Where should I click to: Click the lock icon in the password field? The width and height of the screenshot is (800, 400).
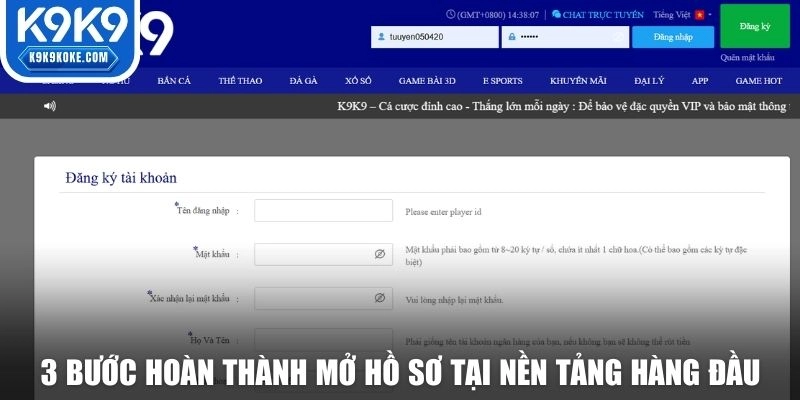(x=512, y=37)
